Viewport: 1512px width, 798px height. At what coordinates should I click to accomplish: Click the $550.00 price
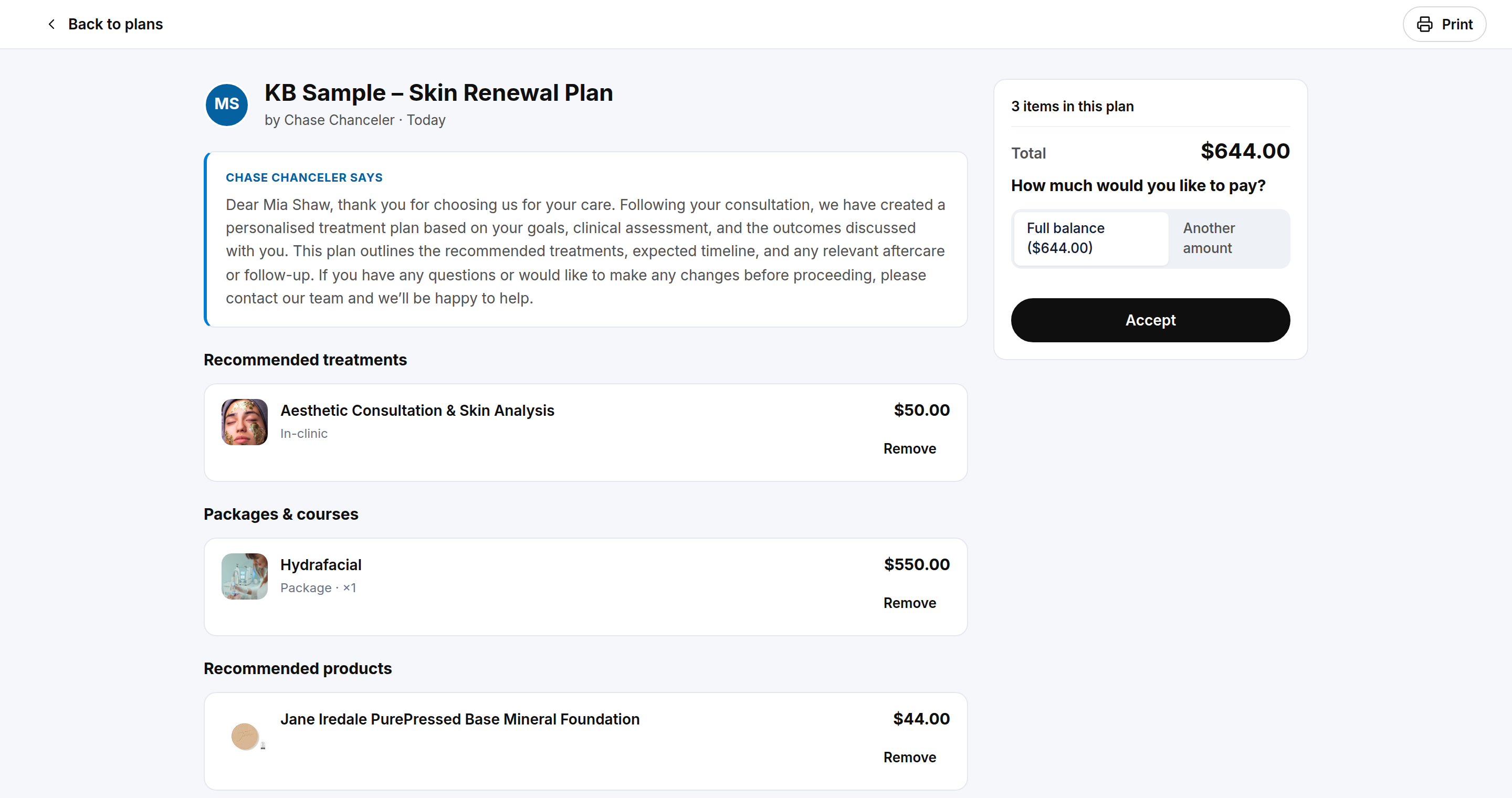pos(917,564)
